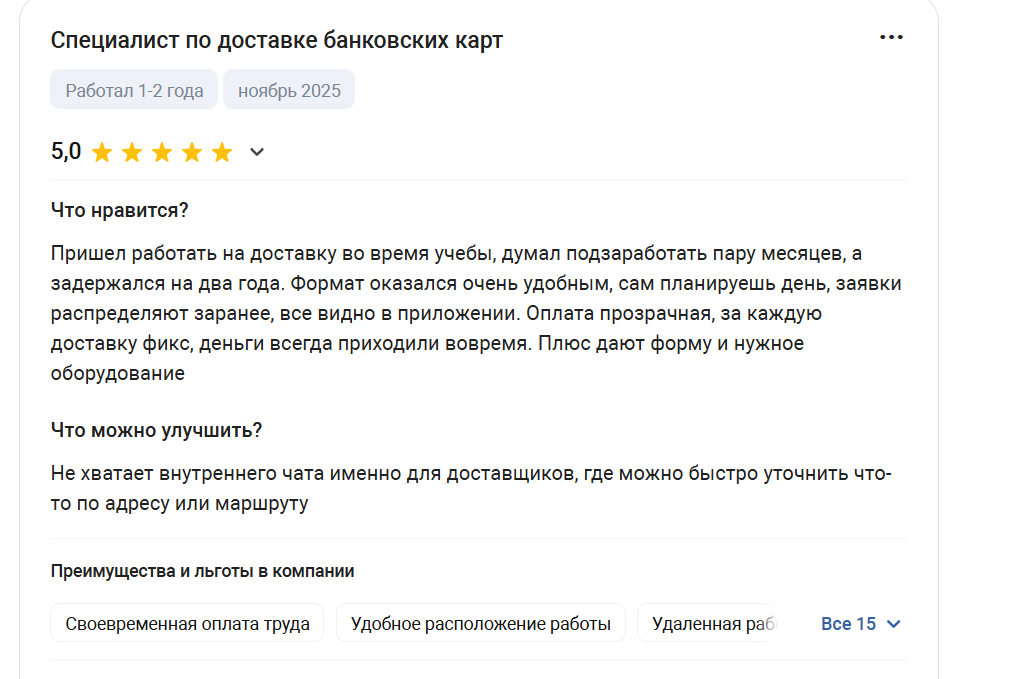Click "Преимущества и льготы в компании" heading

(x=202, y=571)
